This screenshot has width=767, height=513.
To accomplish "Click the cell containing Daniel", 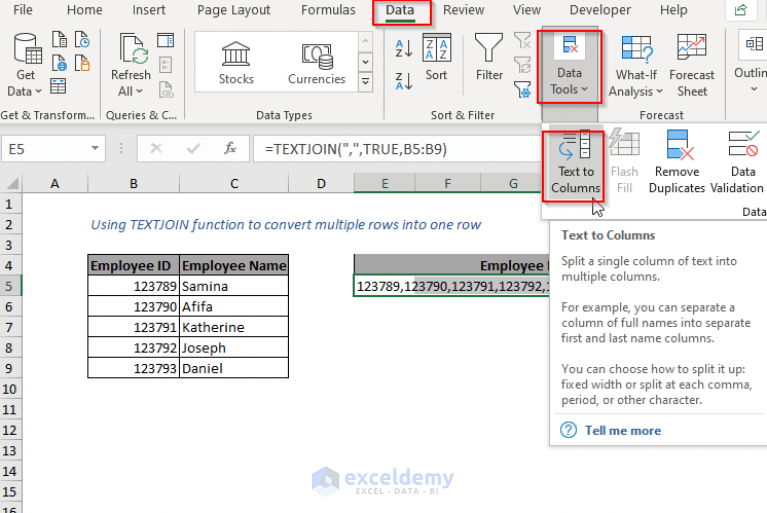I will (x=234, y=368).
